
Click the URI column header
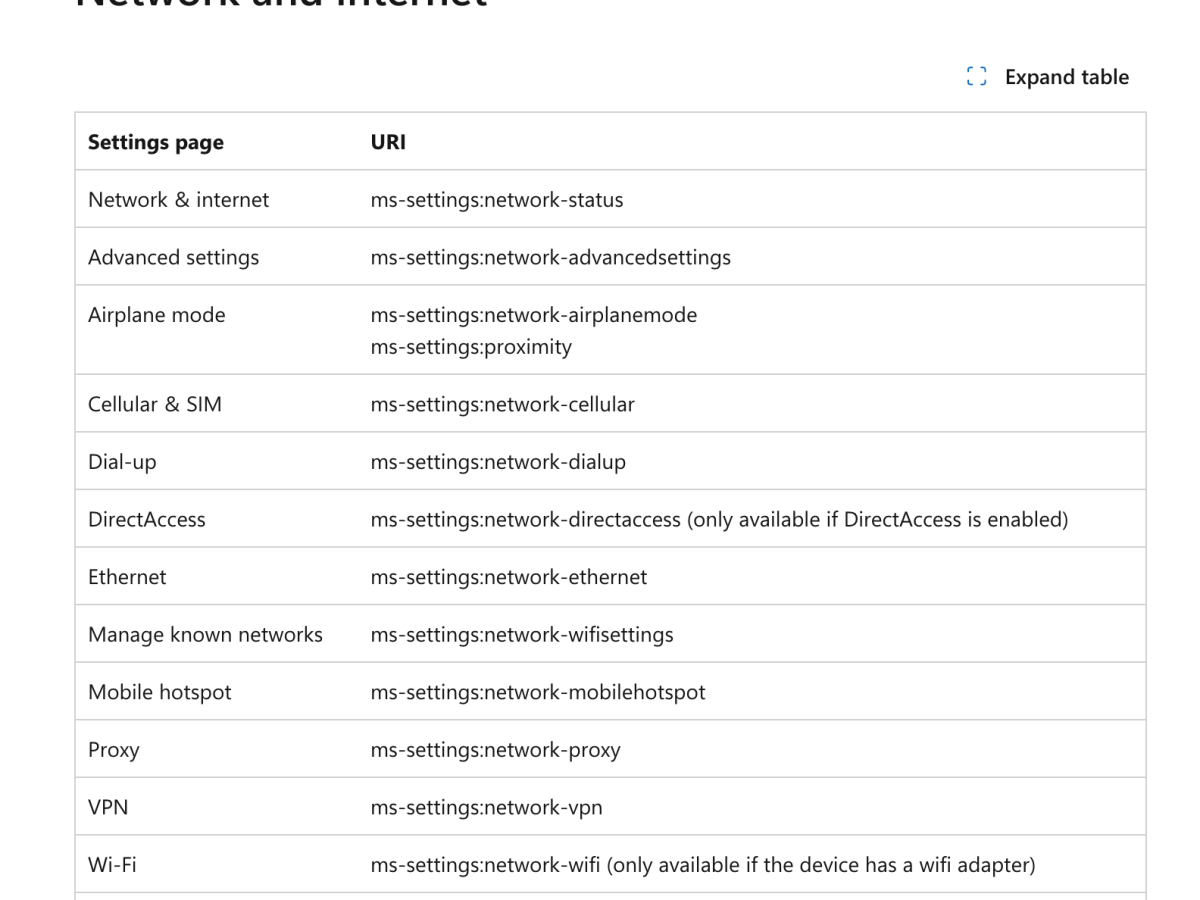click(x=388, y=142)
